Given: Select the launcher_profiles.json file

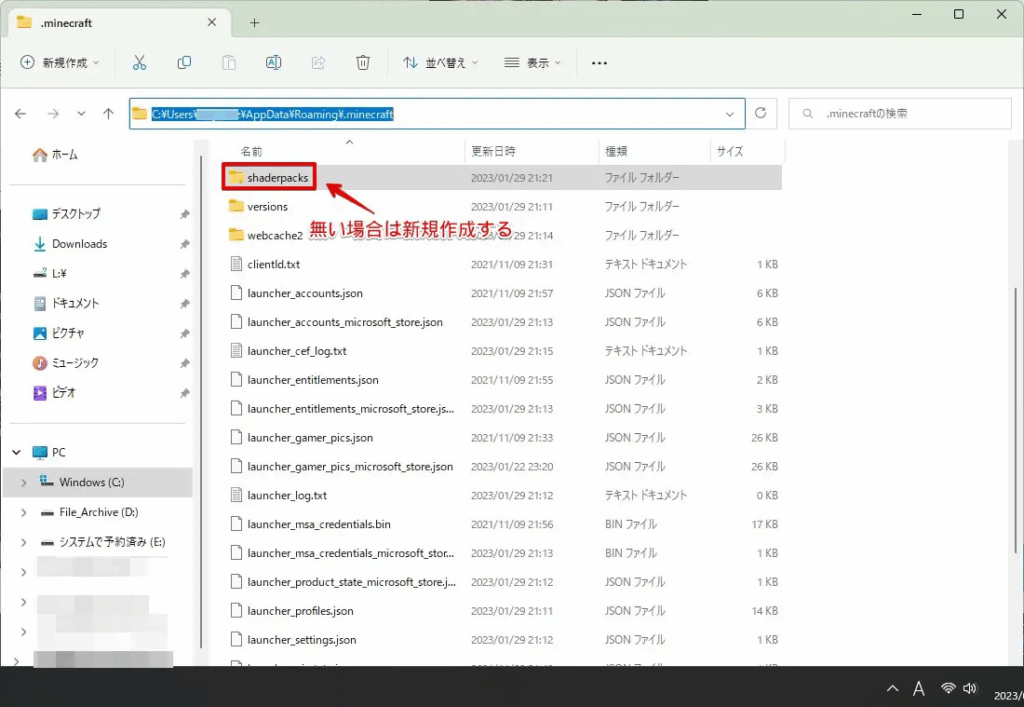Looking at the screenshot, I should [299, 611].
